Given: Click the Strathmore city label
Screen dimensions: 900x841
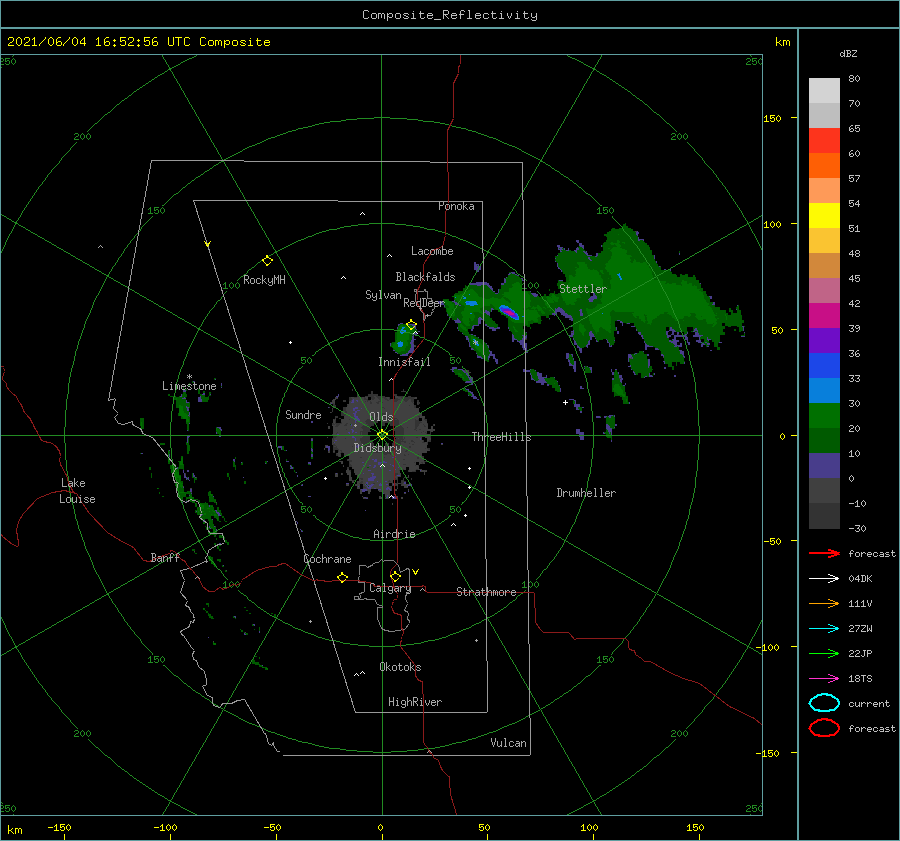Looking at the screenshot, I should [486, 592].
